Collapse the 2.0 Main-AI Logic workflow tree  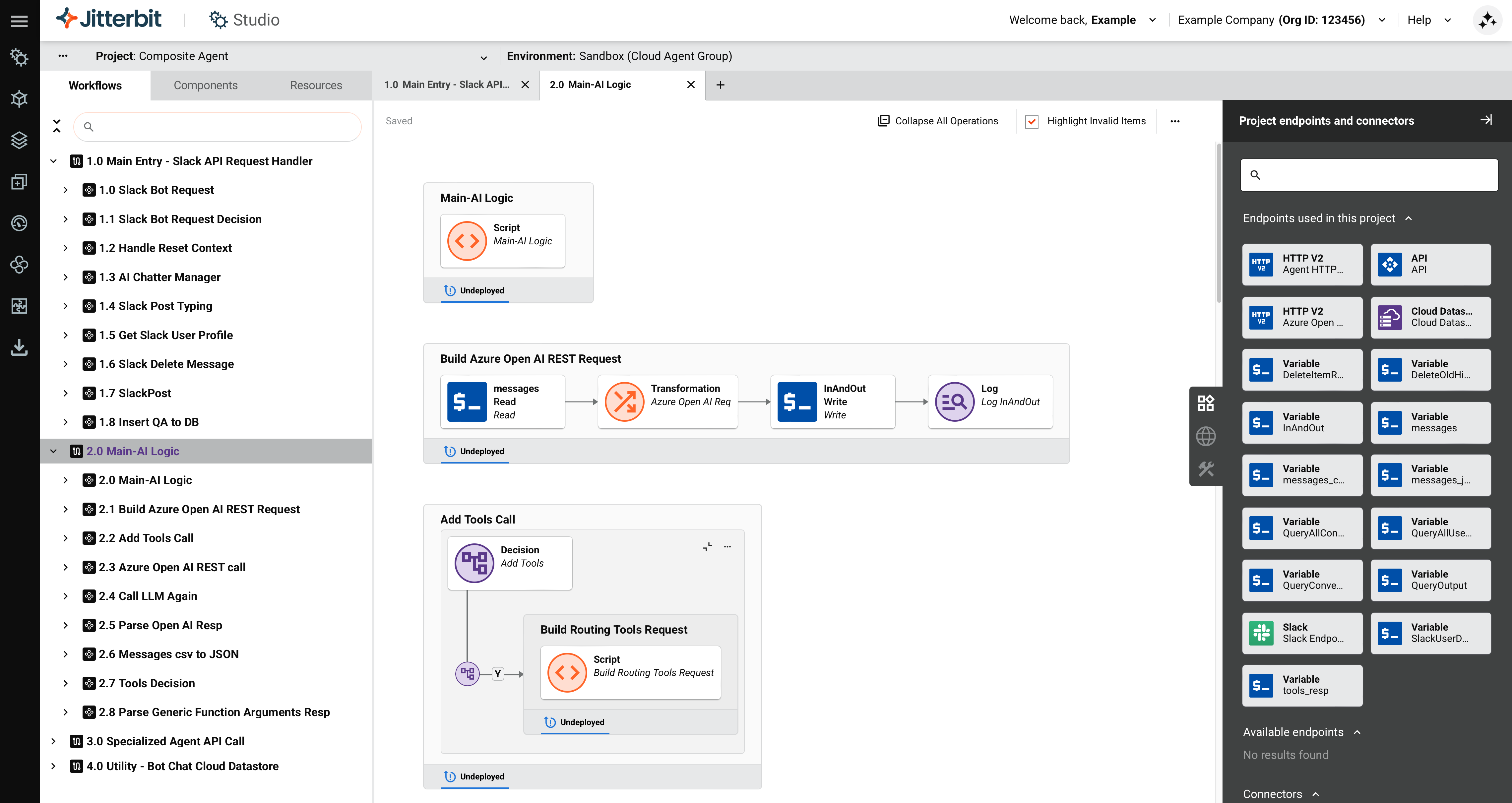pyautogui.click(x=53, y=451)
